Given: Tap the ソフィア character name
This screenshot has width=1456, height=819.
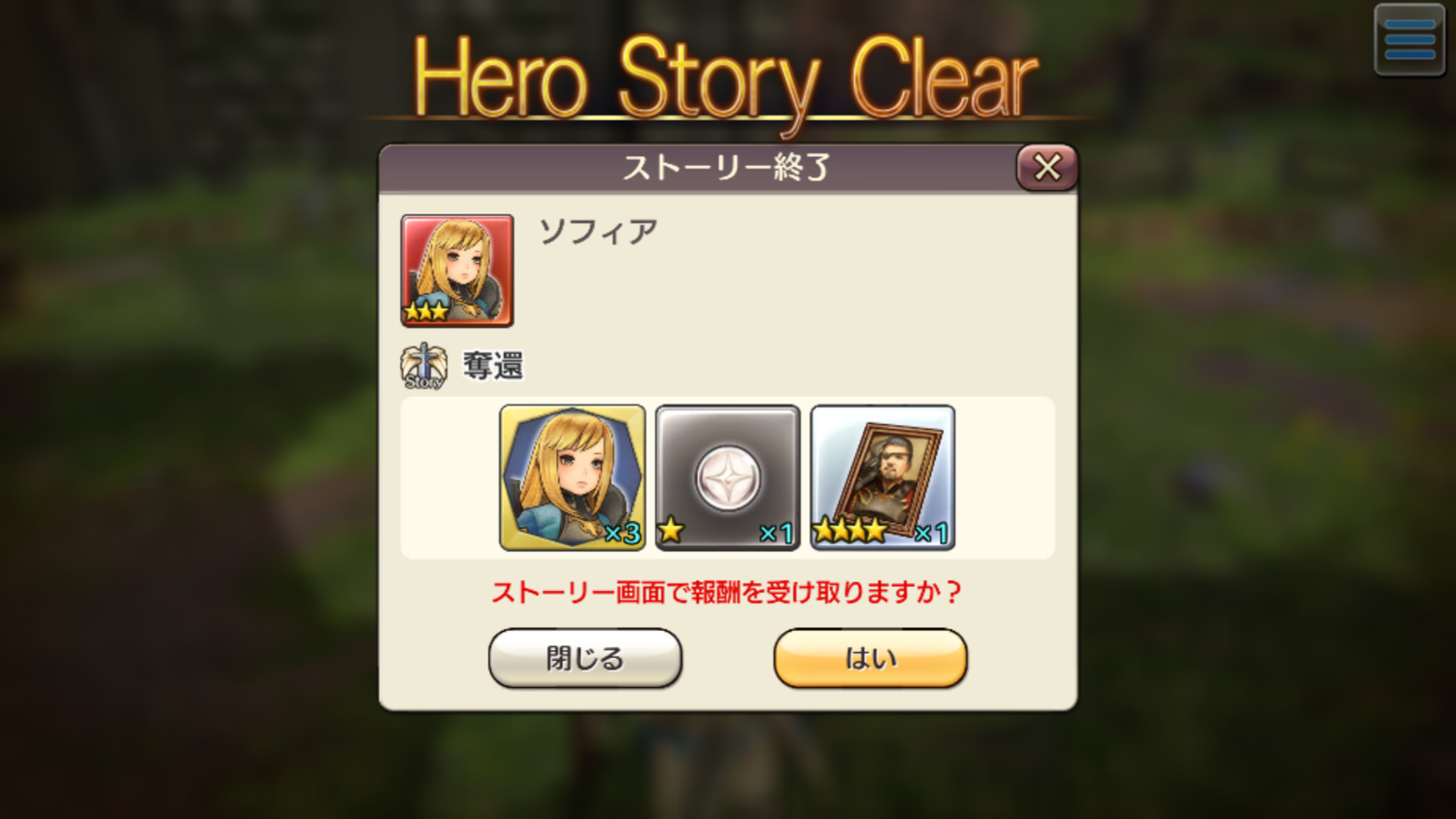Looking at the screenshot, I should click(599, 231).
